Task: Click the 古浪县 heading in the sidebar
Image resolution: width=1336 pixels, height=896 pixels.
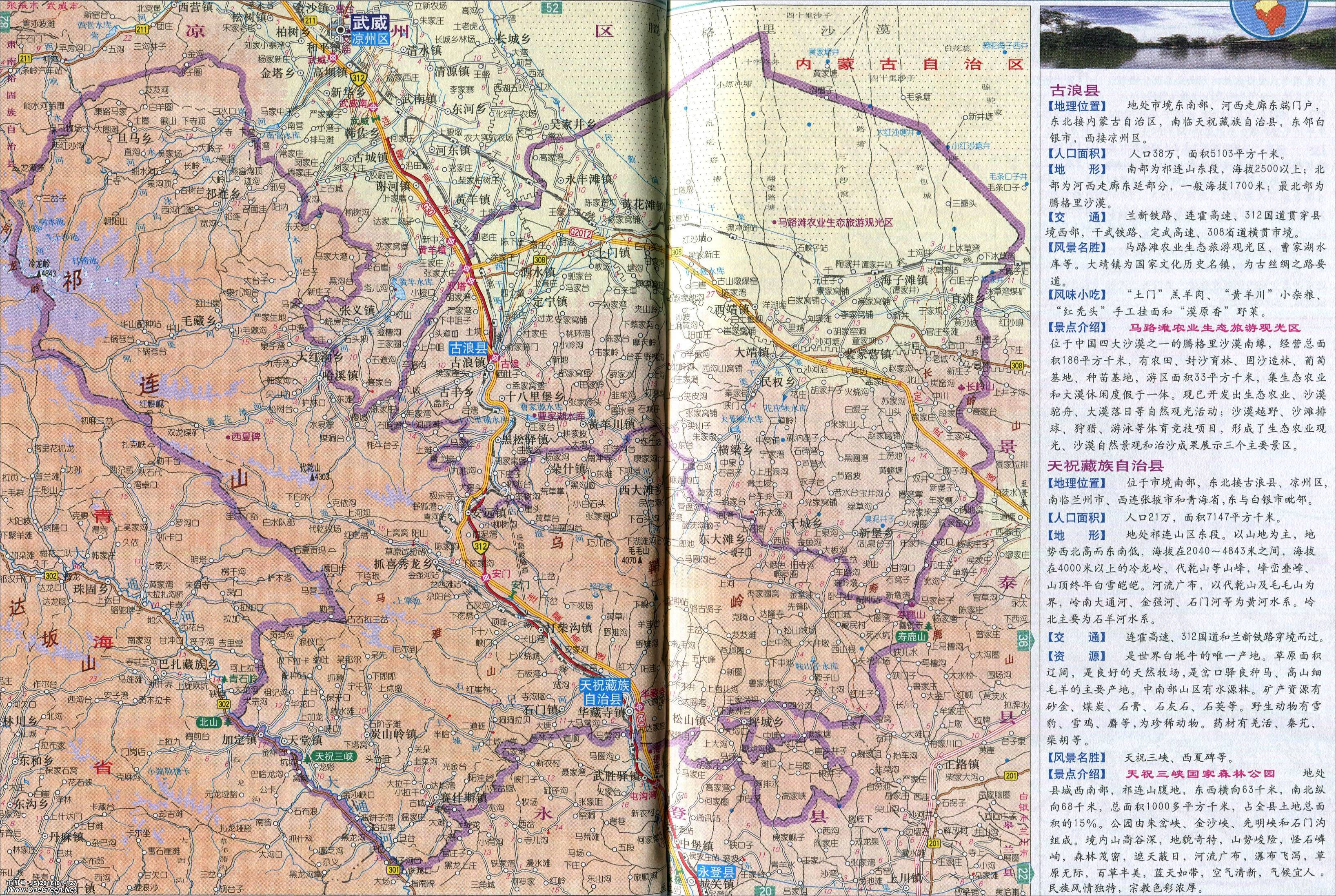Action: 1076,90
